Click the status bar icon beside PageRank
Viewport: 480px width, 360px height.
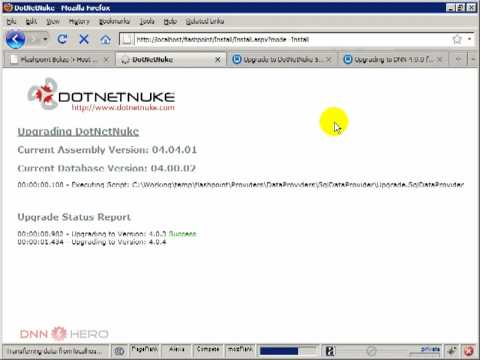tap(119, 351)
